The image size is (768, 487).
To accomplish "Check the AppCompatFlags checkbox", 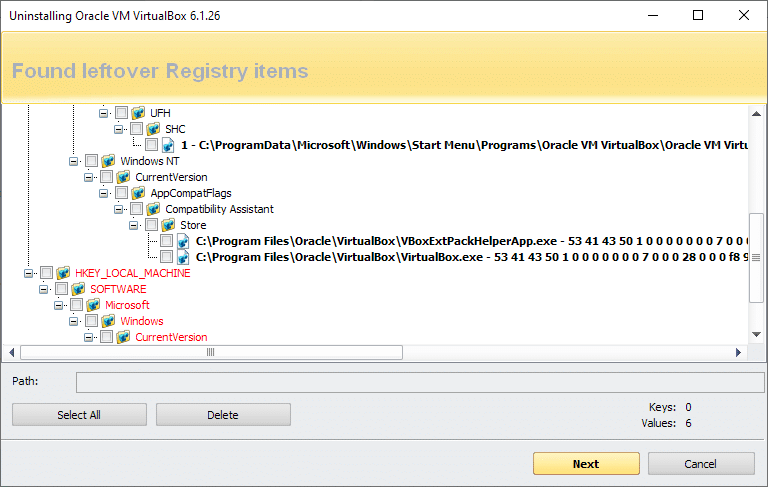I will coord(121,193).
